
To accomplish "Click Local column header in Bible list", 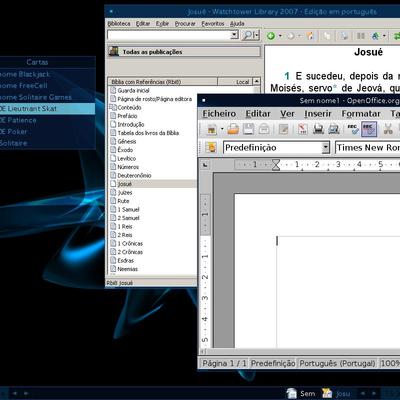I will coord(235,82).
